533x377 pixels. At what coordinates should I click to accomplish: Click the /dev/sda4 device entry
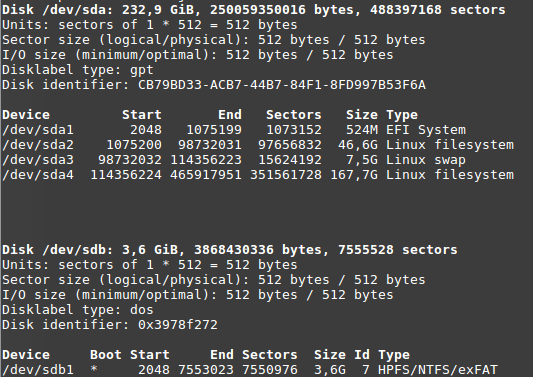(38, 175)
